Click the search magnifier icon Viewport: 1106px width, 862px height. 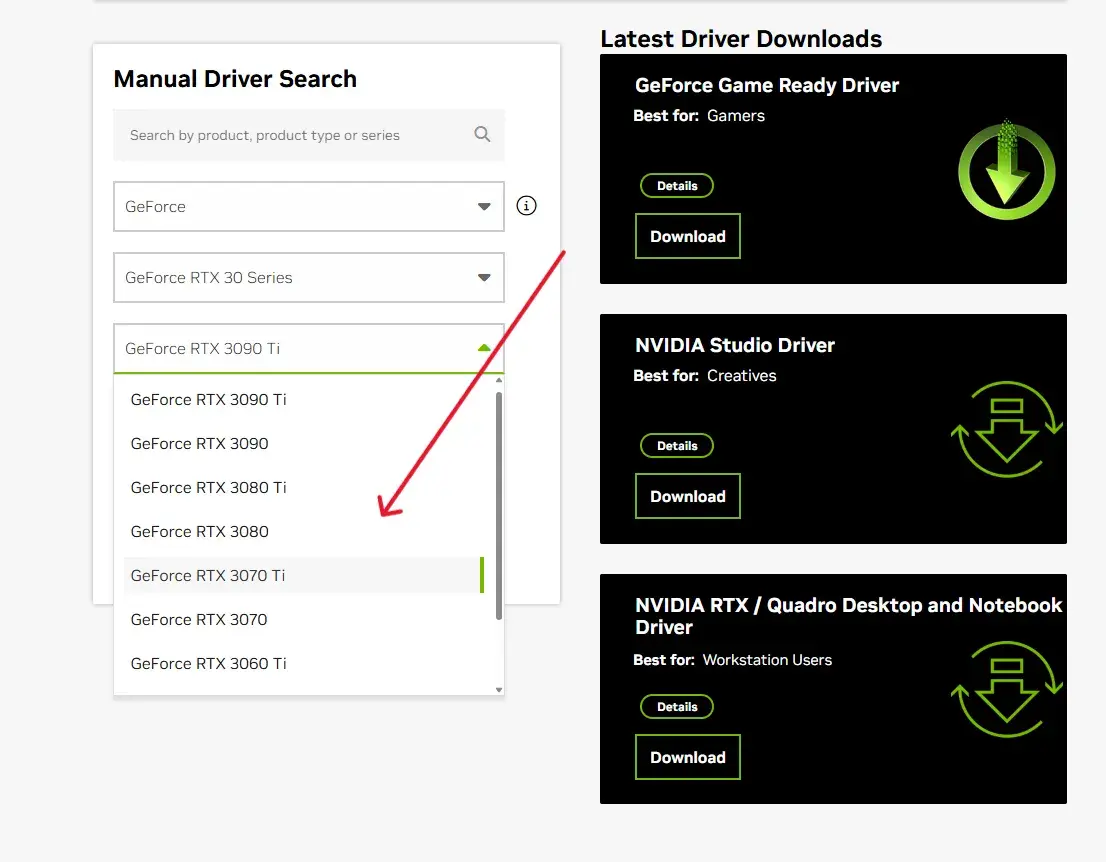(482, 135)
